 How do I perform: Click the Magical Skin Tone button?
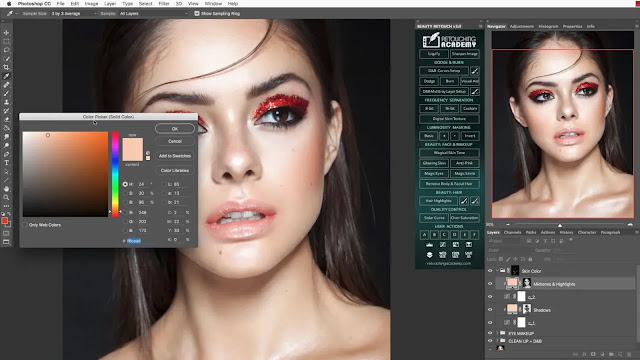tap(449, 153)
